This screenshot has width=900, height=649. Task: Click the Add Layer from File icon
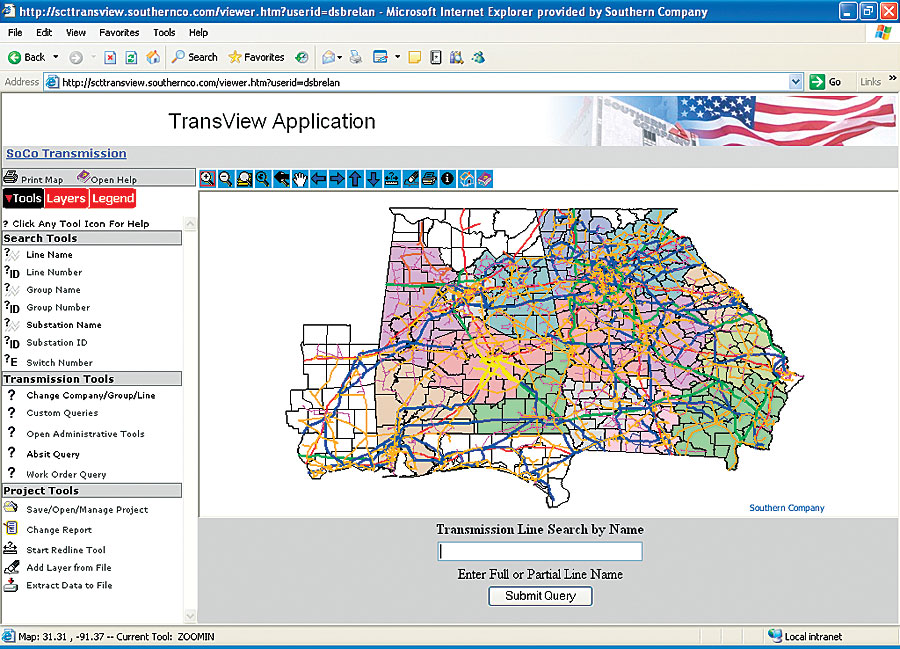click(x=11, y=567)
